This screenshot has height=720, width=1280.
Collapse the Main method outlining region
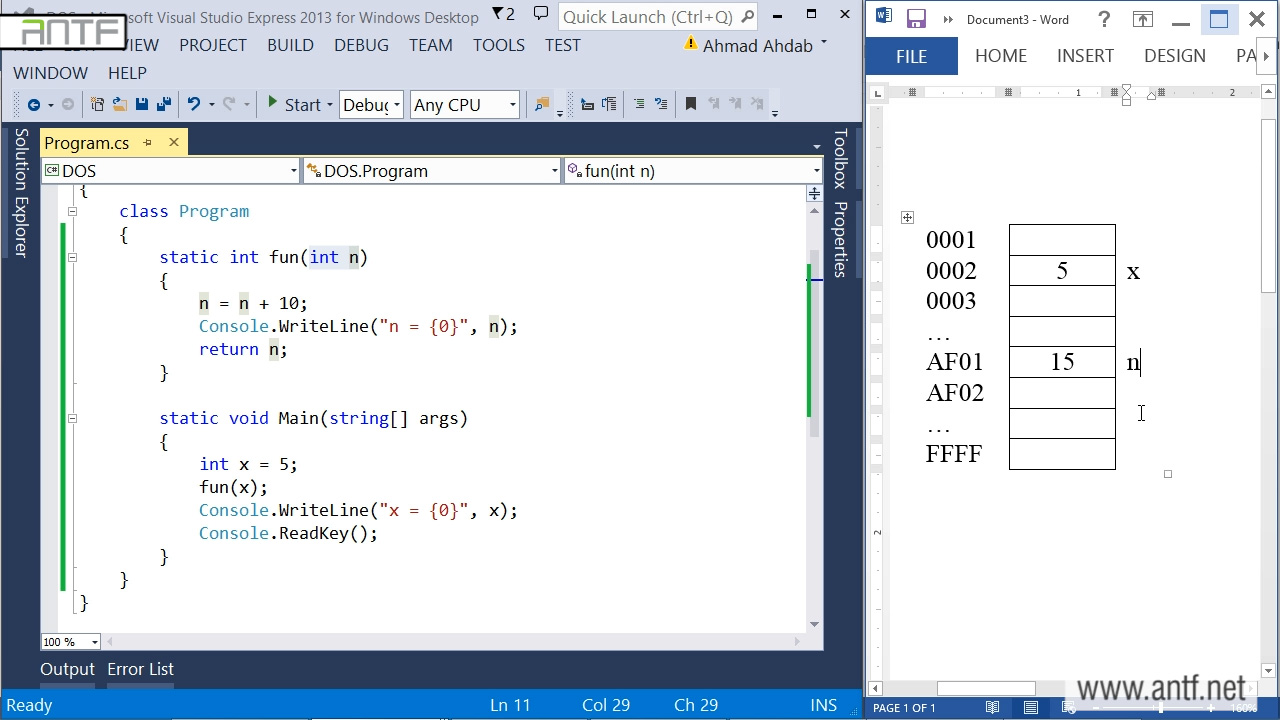[72, 419]
